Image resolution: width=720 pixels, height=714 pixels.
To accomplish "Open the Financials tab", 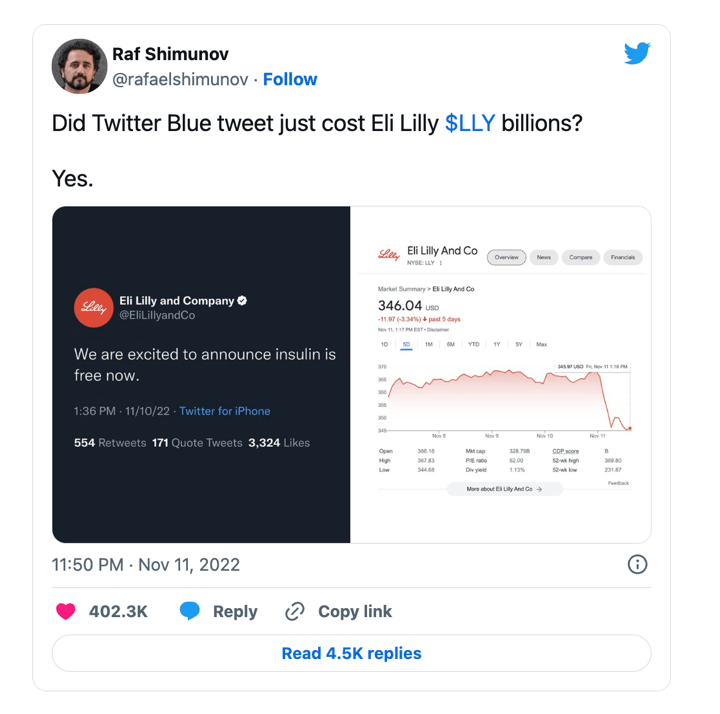I will click(x=623, y=258).
